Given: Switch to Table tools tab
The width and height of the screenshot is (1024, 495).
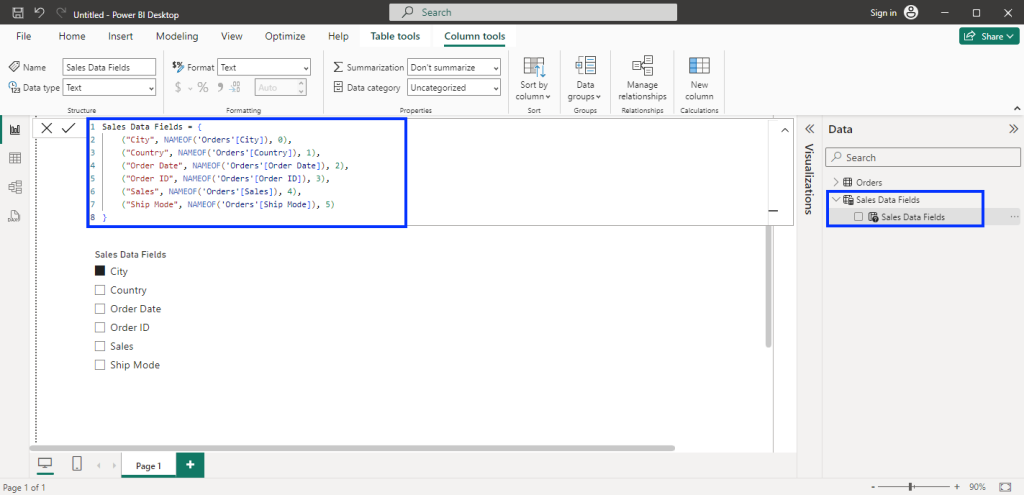Looking at the screenshot, I should pyautogui.click(x=395, y=37).
